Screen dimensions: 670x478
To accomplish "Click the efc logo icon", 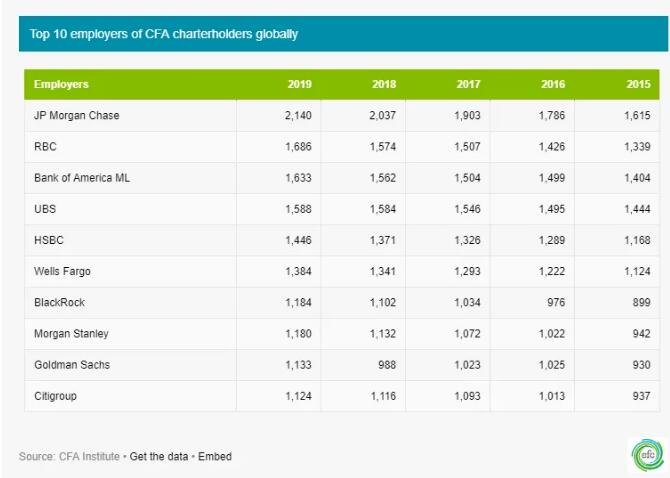I will pos(648,455).
